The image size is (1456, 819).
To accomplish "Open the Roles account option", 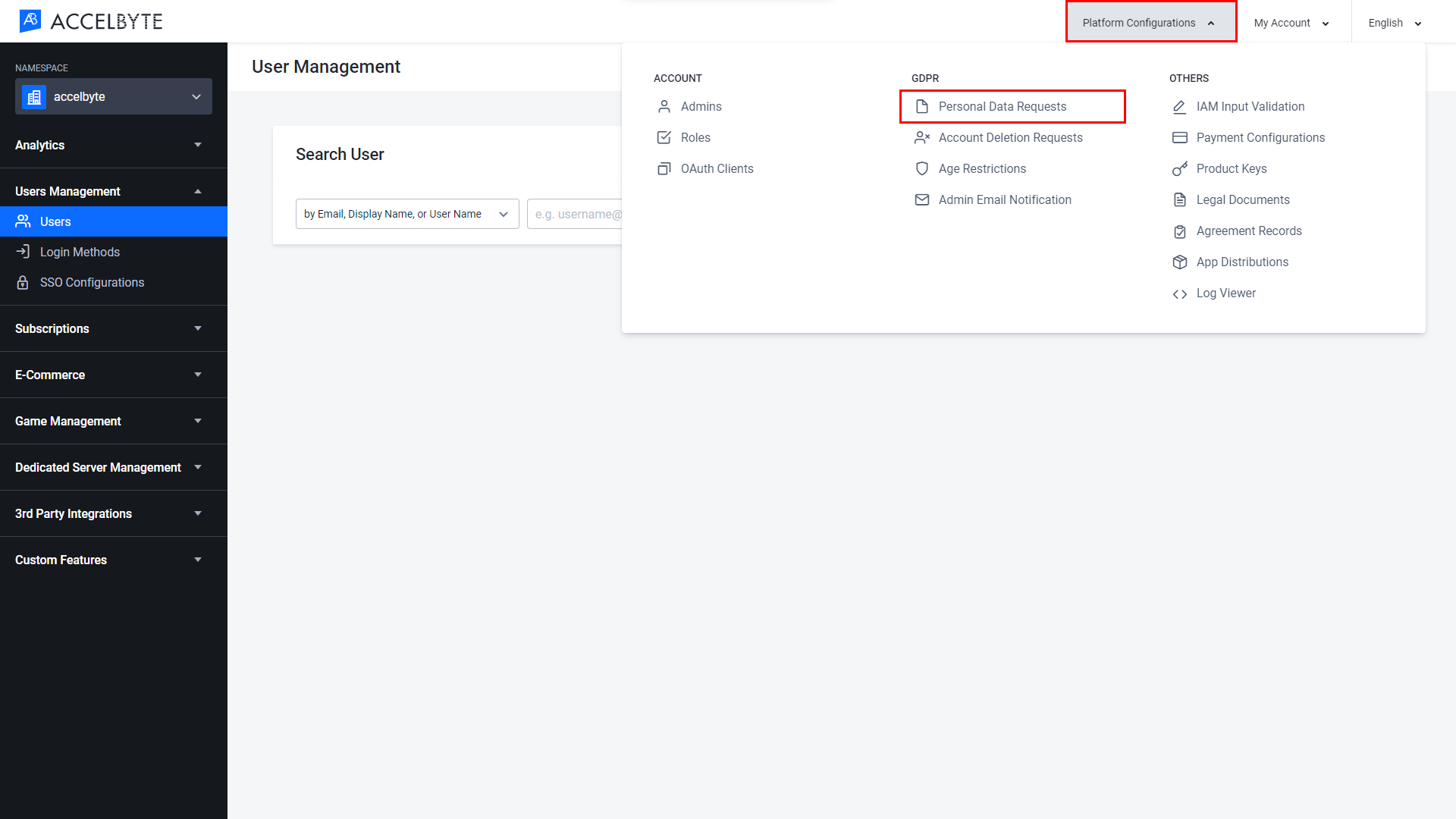I will [x=695, y=137].
